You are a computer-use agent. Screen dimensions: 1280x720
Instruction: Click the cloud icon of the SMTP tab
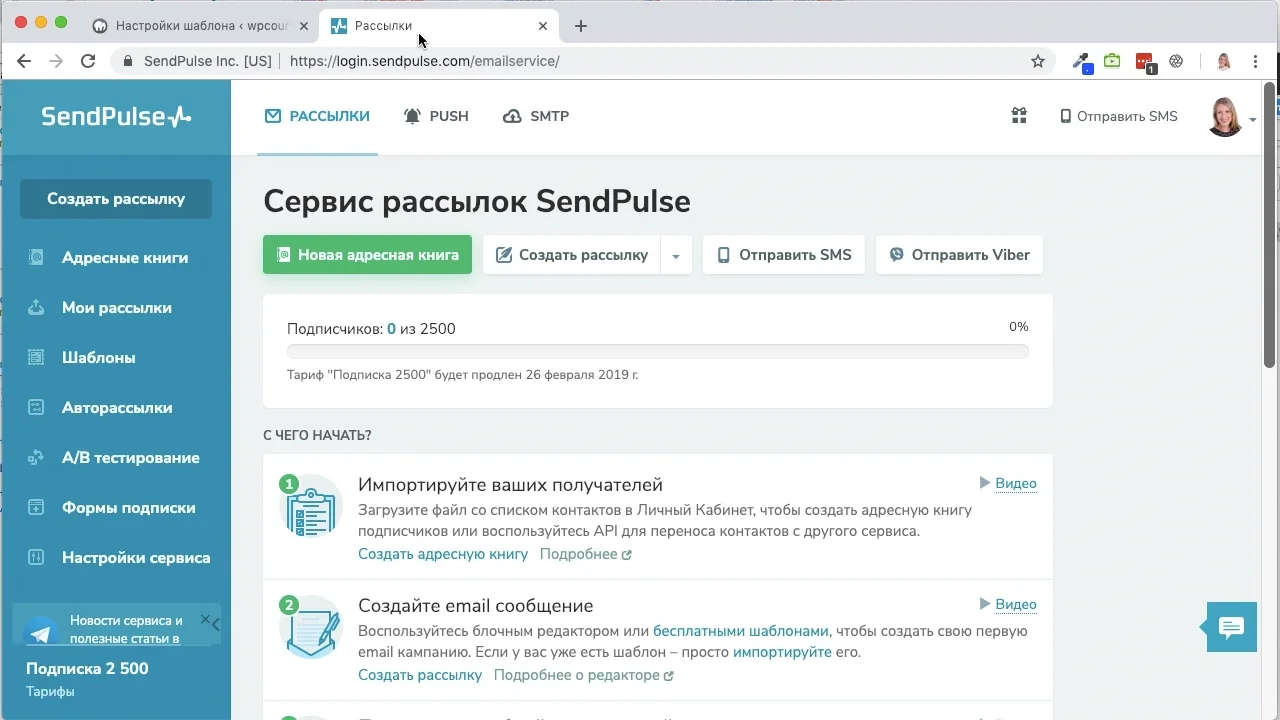point(512,116)
